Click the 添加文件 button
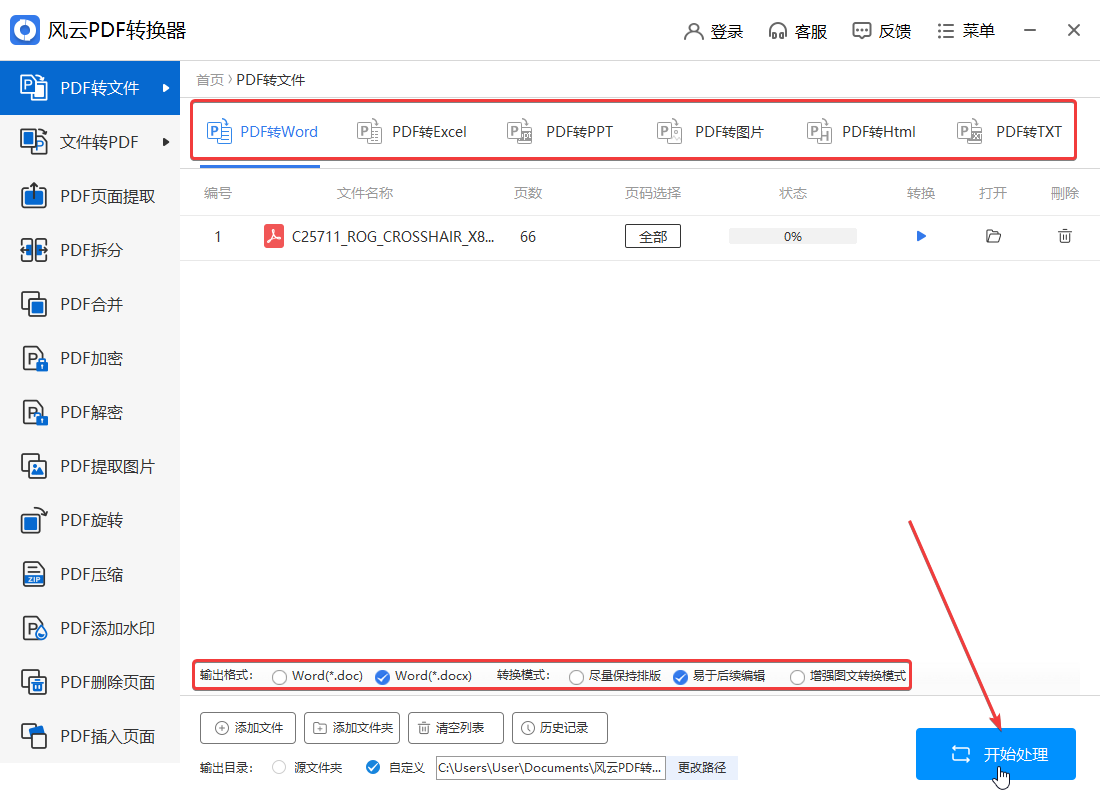 pyautogui.click(x=248, y=728)
